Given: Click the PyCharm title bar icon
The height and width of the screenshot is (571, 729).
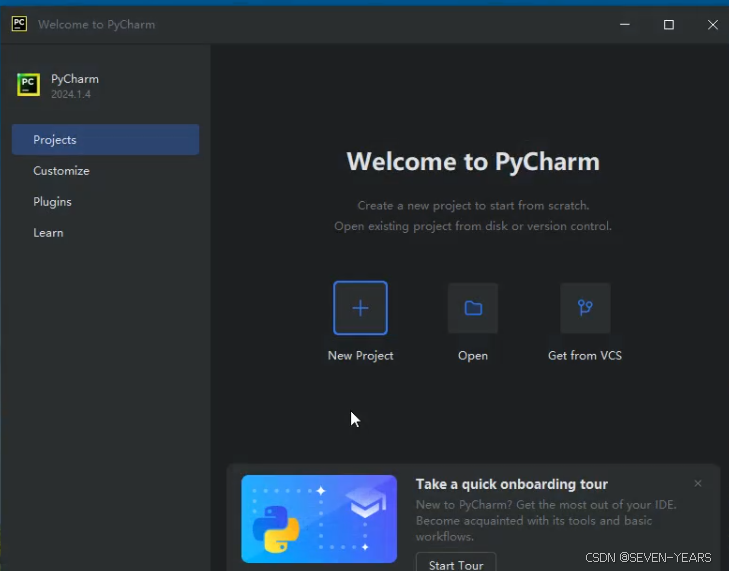Looking at the screenshot, I should coord(20,24).
